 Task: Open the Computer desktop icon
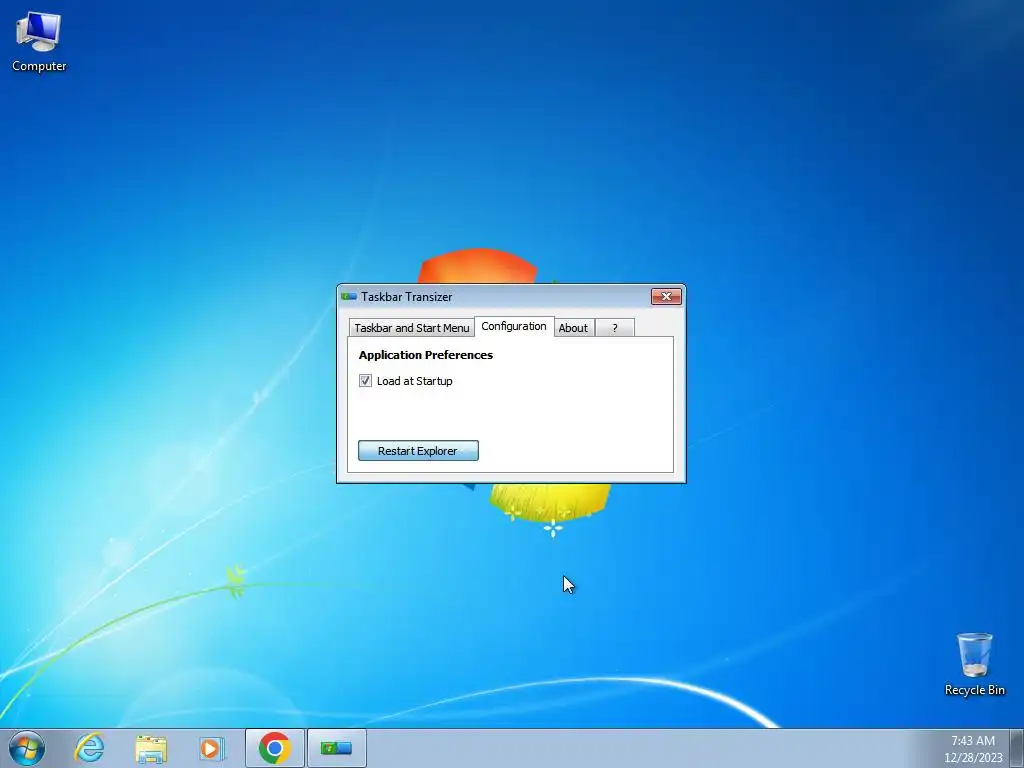coord(39,42)
